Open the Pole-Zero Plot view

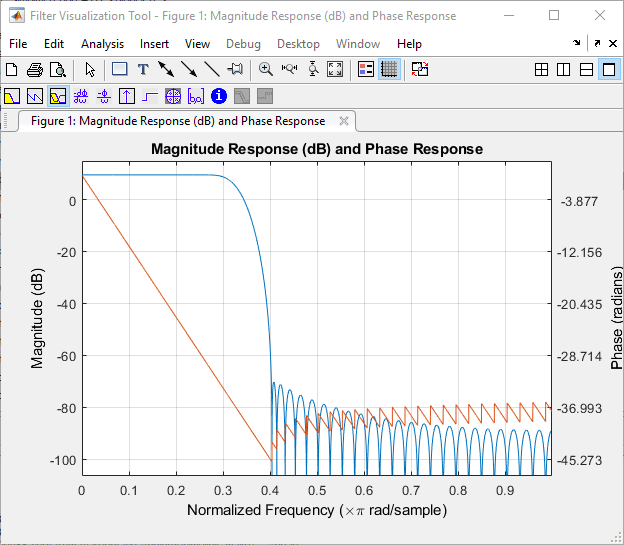pyautogui.click(x=173, y=97)
